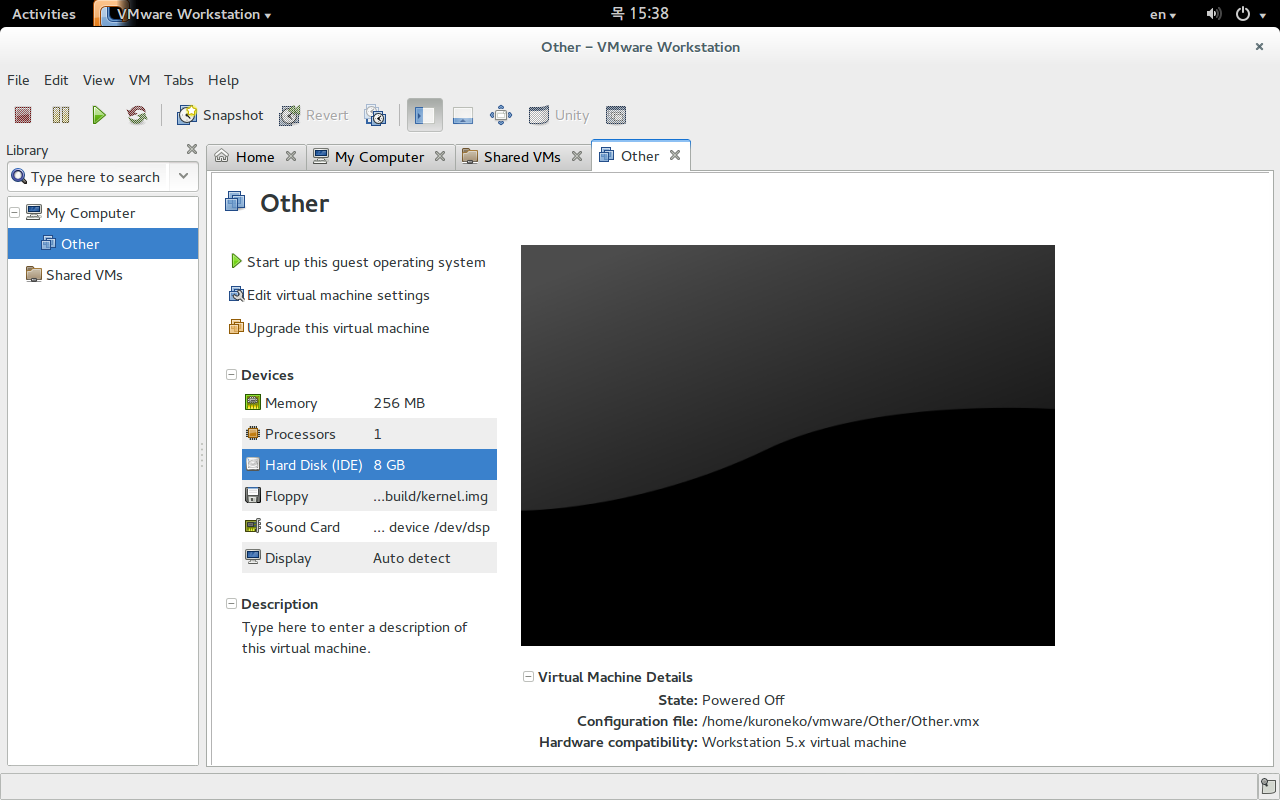Select the Display device row
Screen dimensions: 1280x800
click(x=369, y=558)
